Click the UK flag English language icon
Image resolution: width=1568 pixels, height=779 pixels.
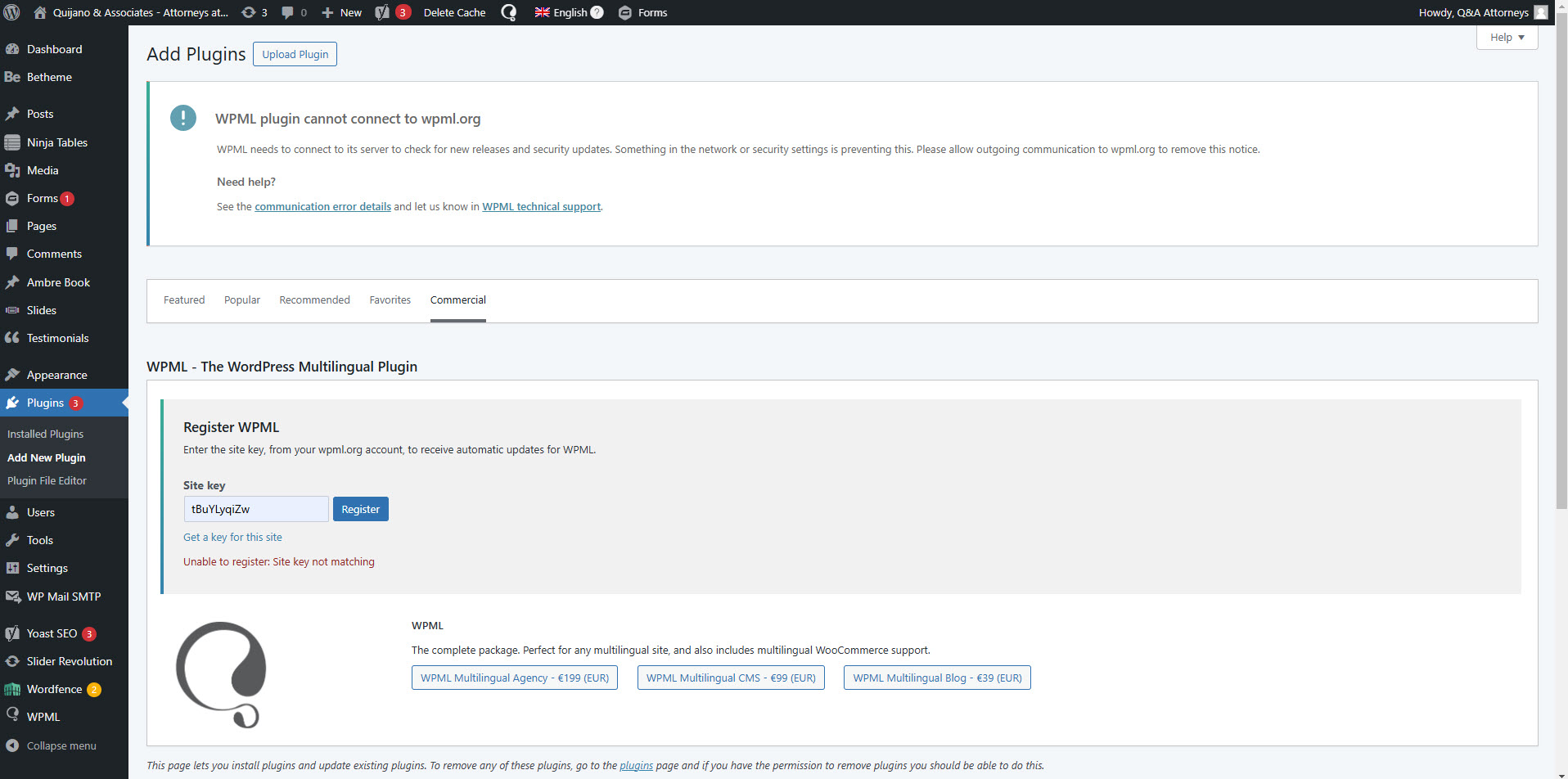[542, 12]
